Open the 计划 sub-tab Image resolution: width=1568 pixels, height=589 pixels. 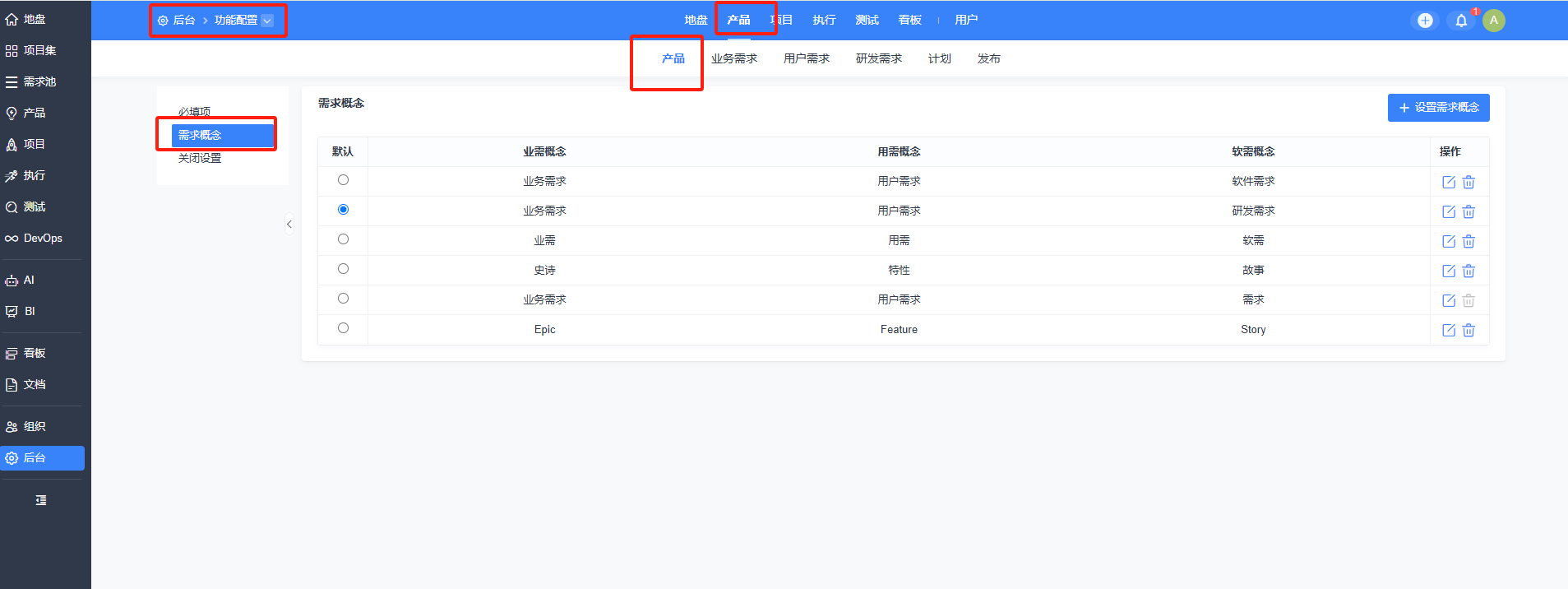tap(940, 58)
